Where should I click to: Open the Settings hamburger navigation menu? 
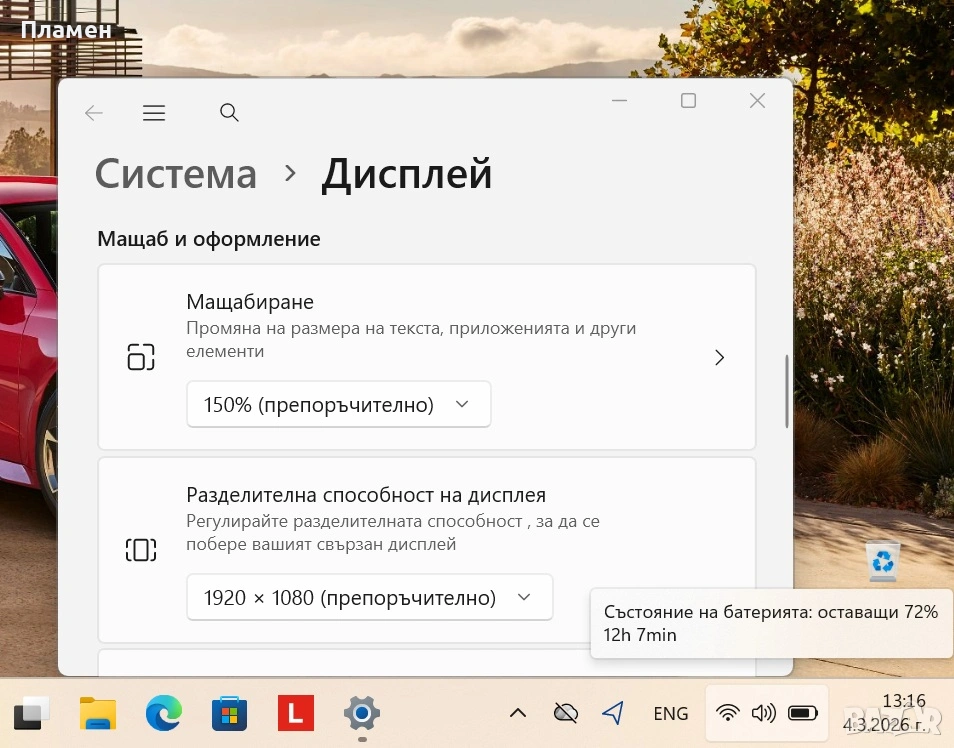[154, 113]
